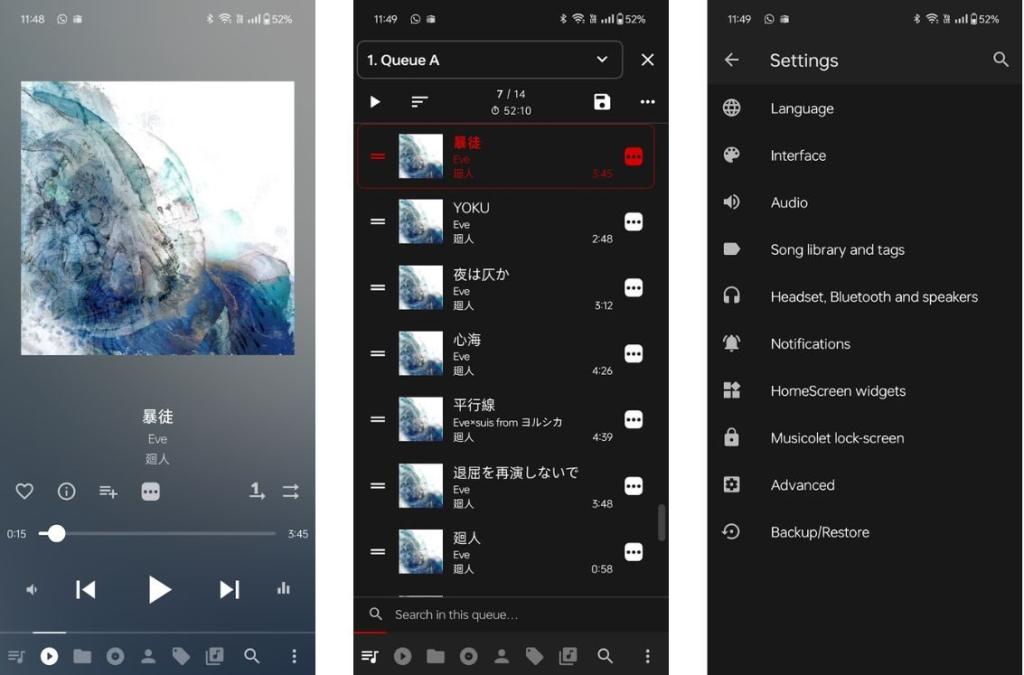Go back using the Settings arrow
The image size is (1024, 675).
(x=731, y=60)
